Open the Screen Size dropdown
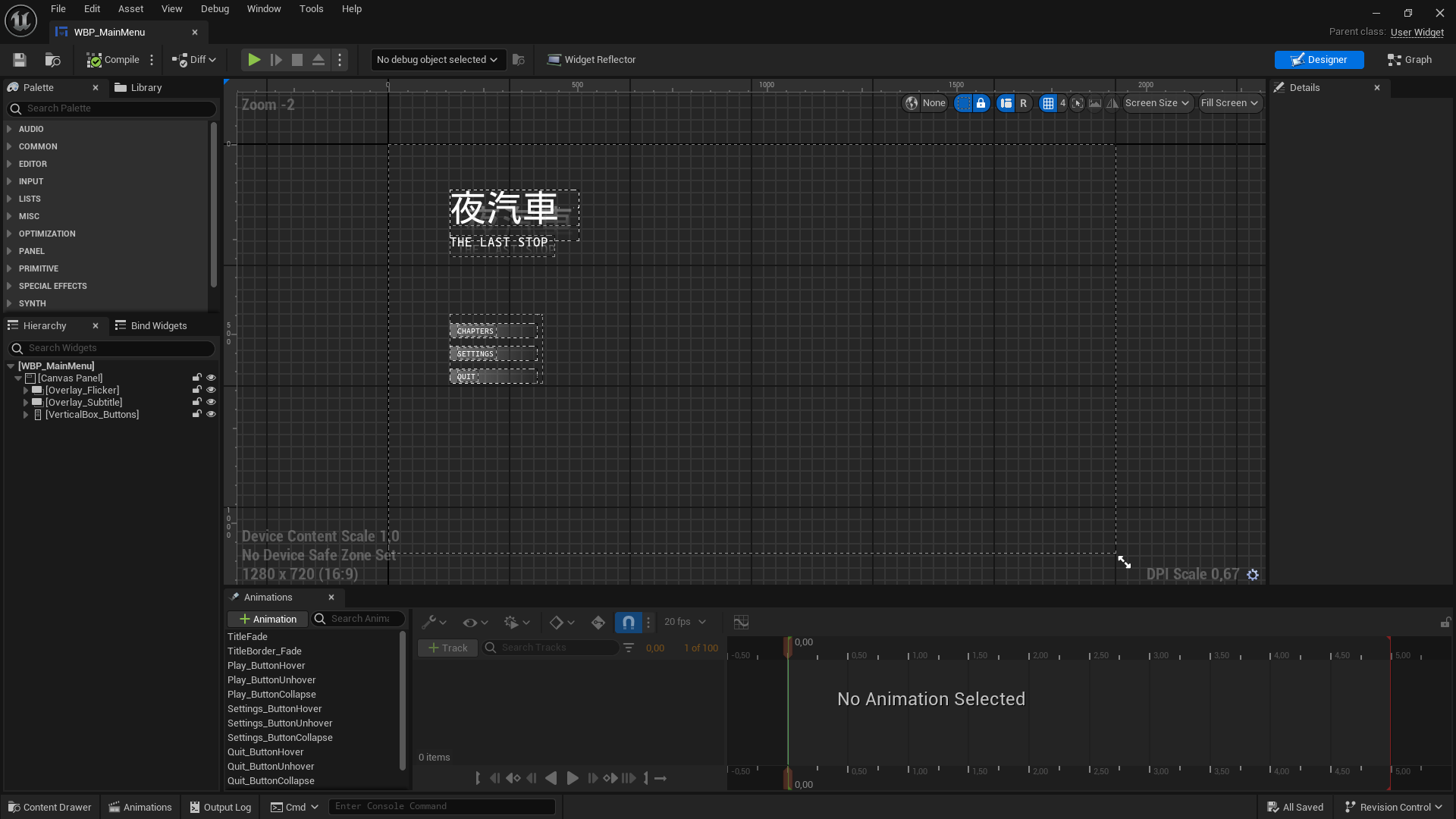Screen dimensions: 1456x819 coord(1156,103)
